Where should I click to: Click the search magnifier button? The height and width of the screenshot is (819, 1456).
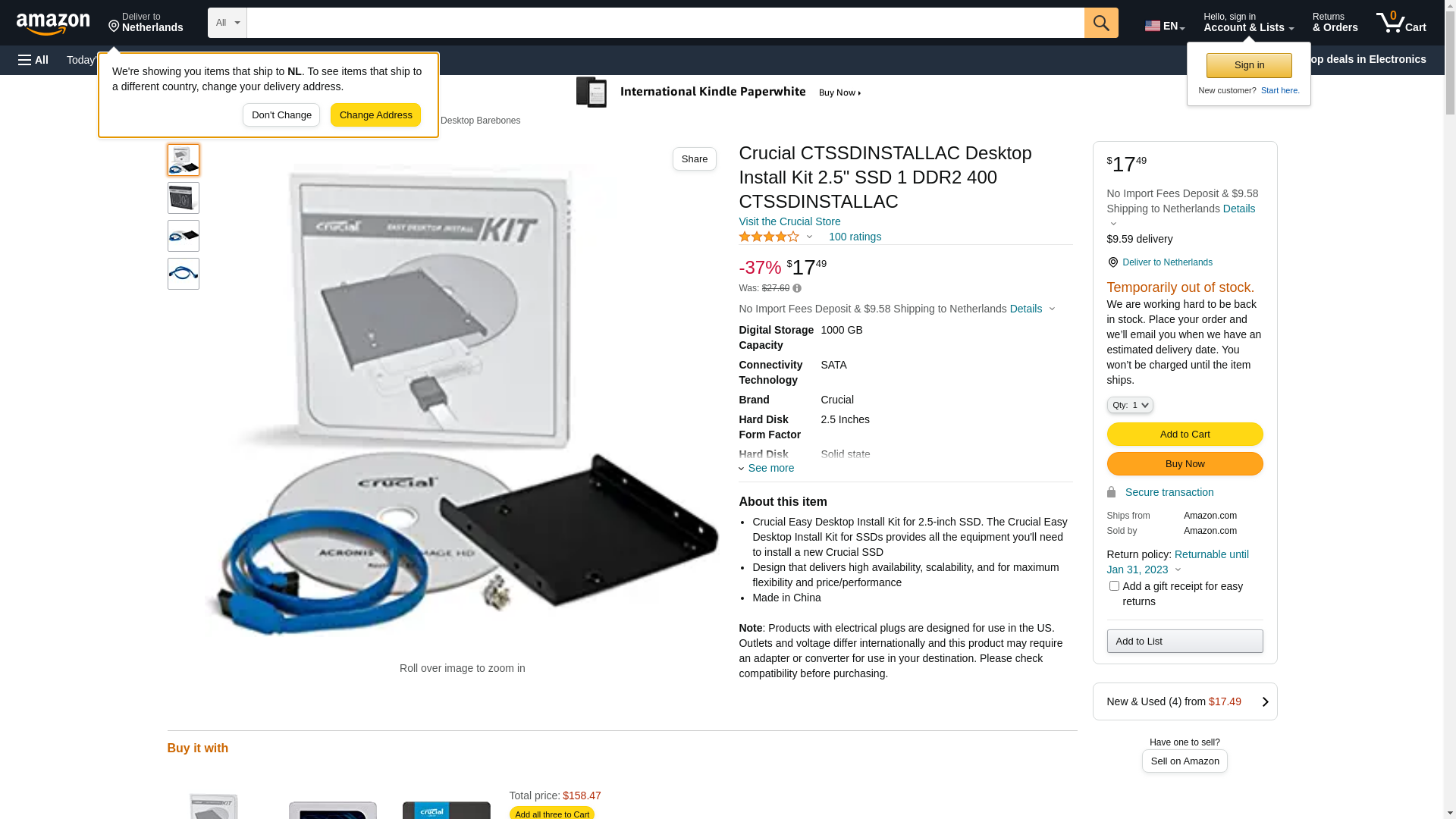(x=1101, y=23)
